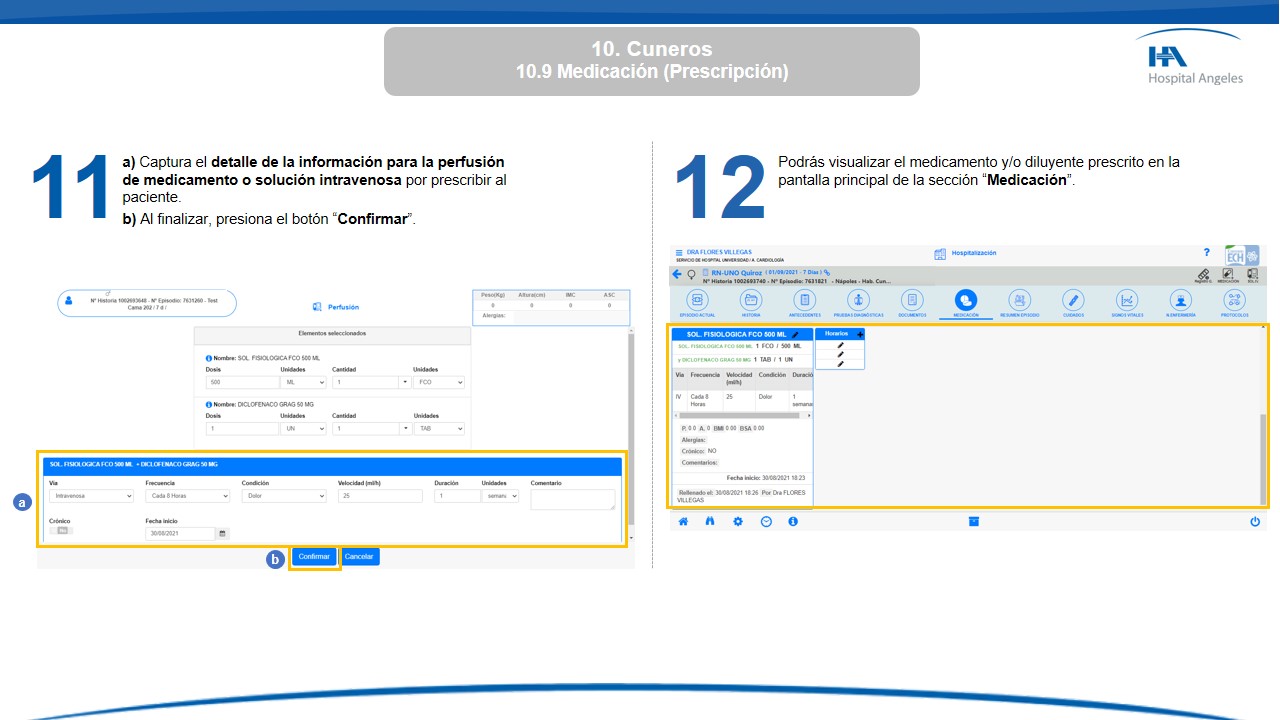Click the back arrow beside patient name
This screenshot has width=1280, height=720.
tap(677, 273)
